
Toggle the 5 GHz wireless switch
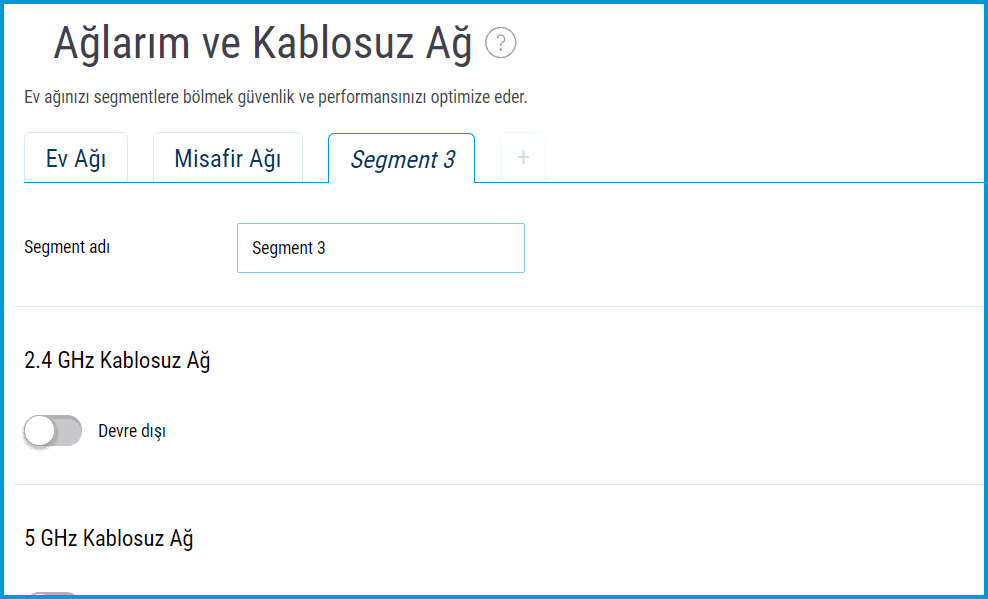click(53, 595)
